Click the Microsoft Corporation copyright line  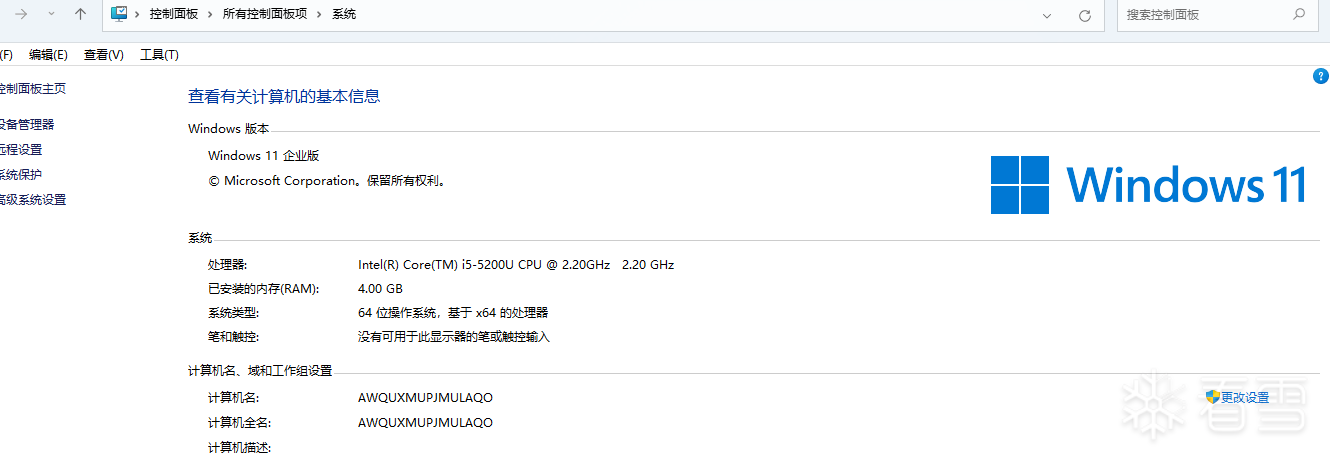pyautogui.click(x=327, y=181)
